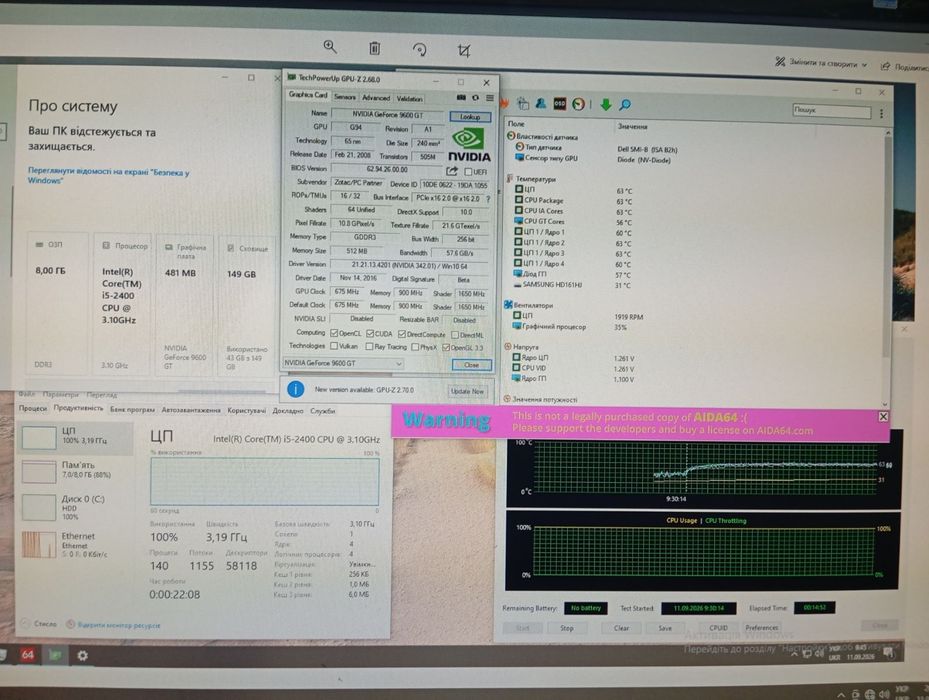Toggle the Ray Tracing checkbox
The image size is (929, 700).
click(369, 347)
